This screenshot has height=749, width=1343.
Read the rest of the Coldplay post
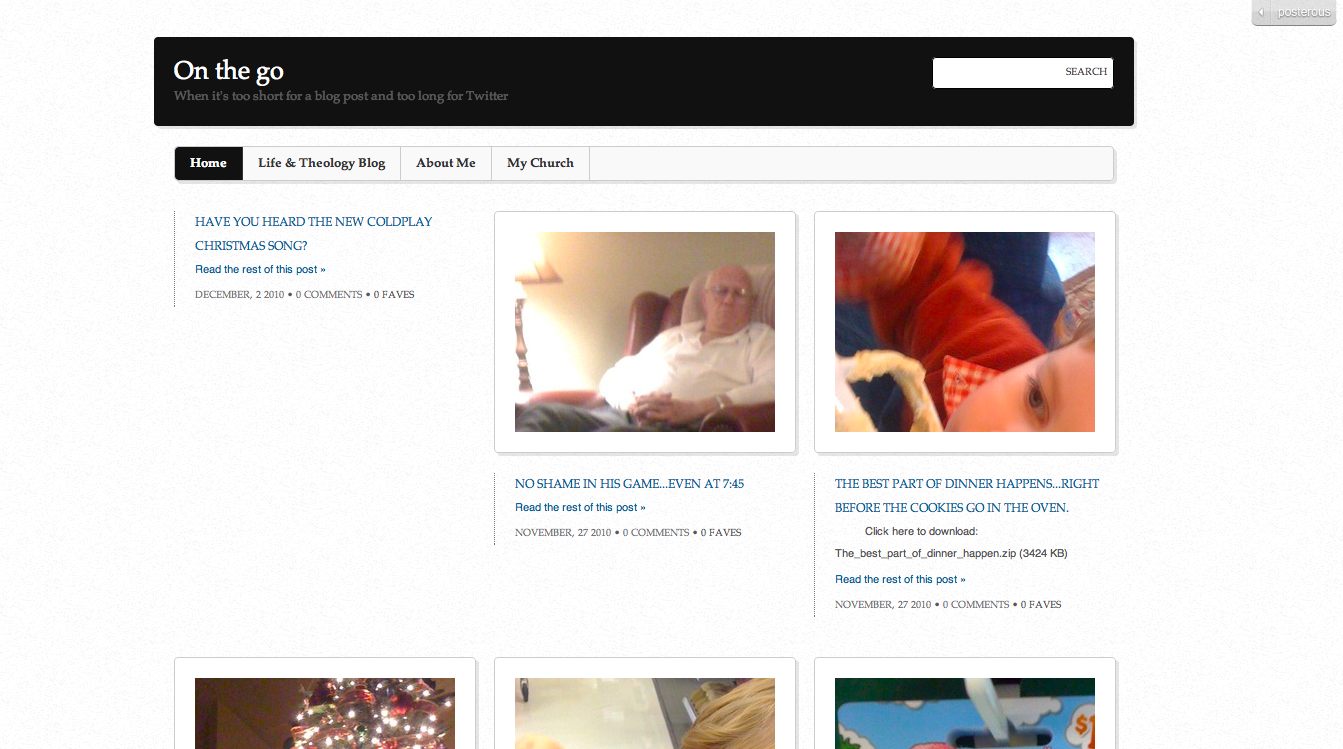(x=260, y=269)
